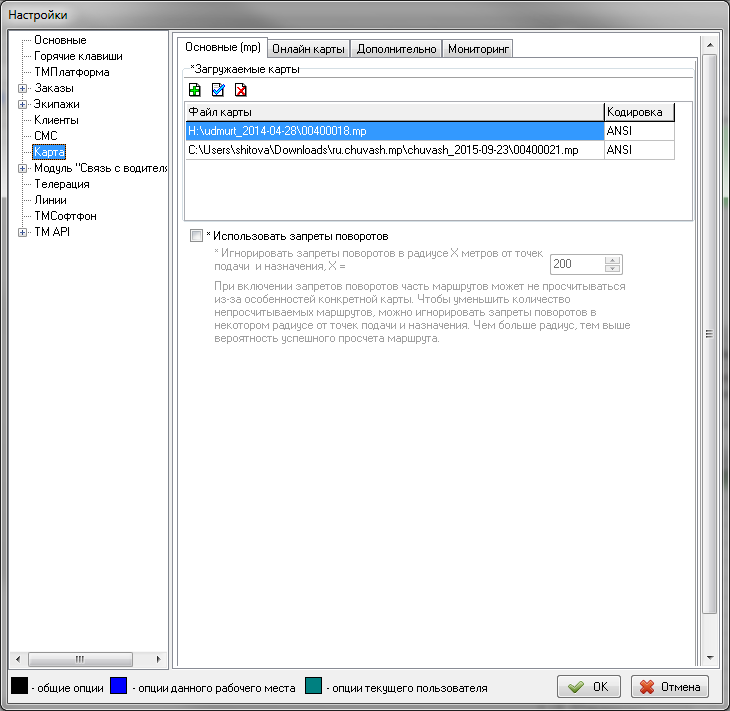This screenshot has height=711, width=730.
Task: Click the delete map file icon
Action: coord(240,90)
